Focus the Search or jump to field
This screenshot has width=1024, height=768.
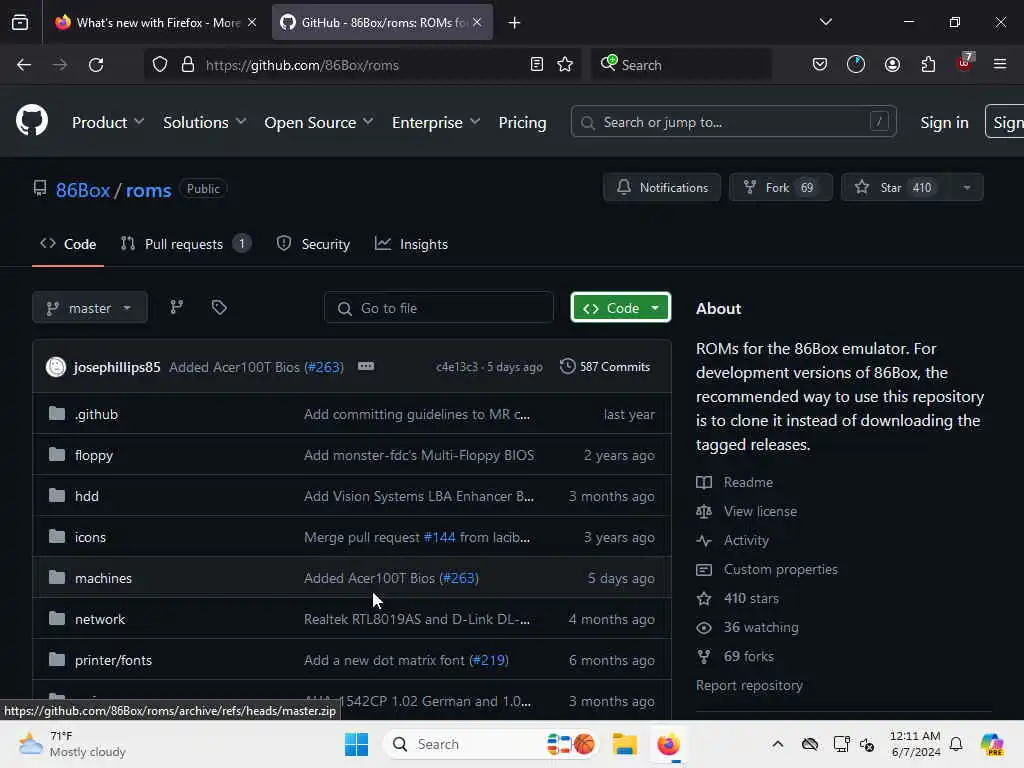click(733, 122)
